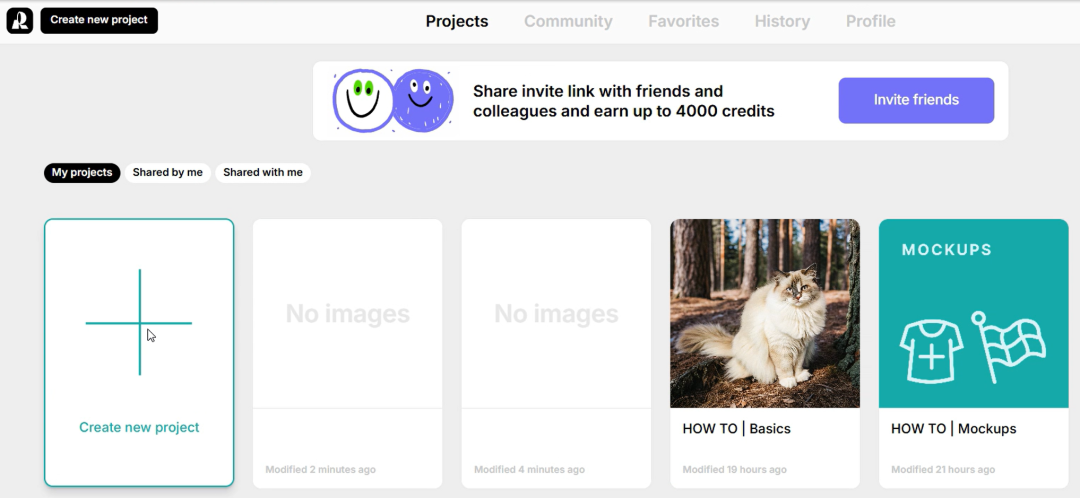Open the Projects tab
The width and height of the screenshot is (1080, 498).
pyautogui.click(x=457, y=21)
